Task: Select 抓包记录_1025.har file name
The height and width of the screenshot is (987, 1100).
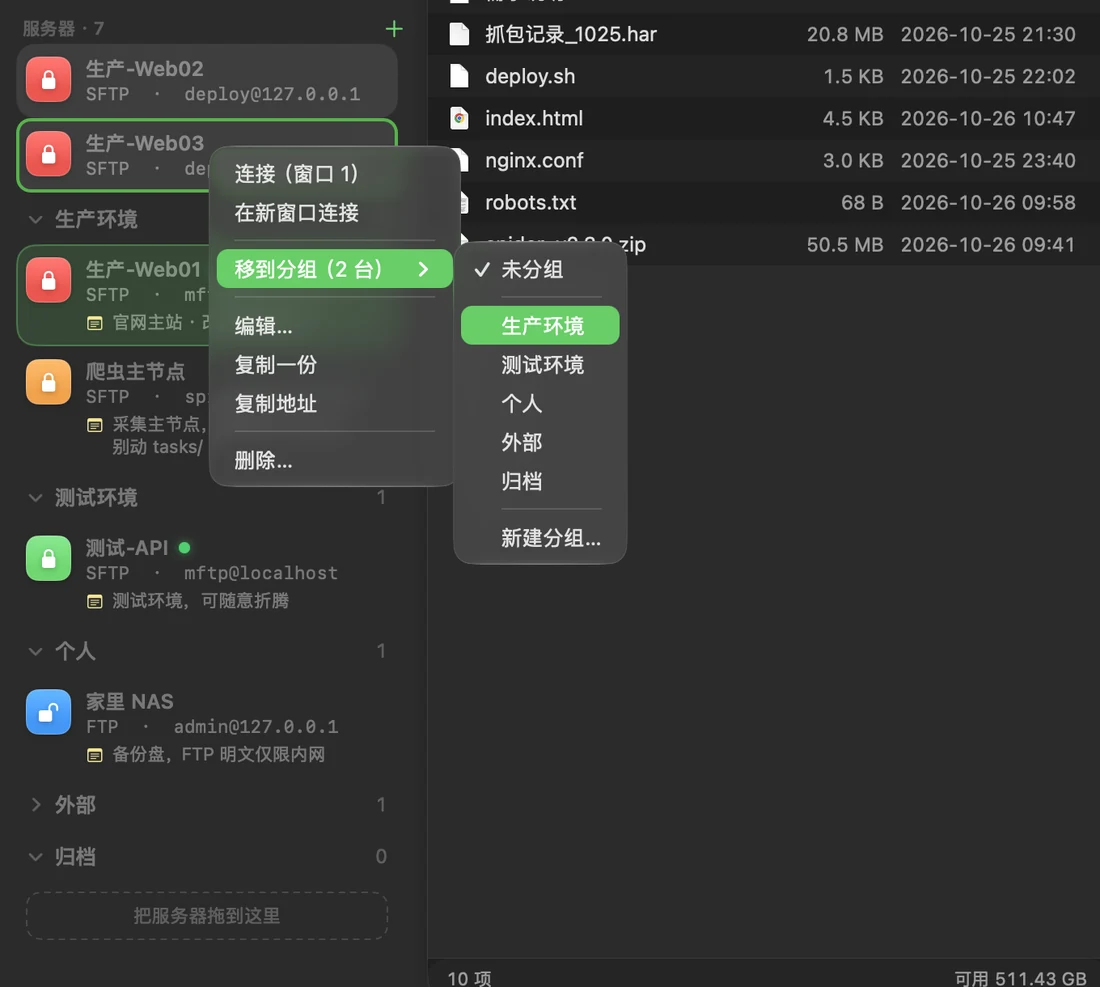Action: point(571,34)
